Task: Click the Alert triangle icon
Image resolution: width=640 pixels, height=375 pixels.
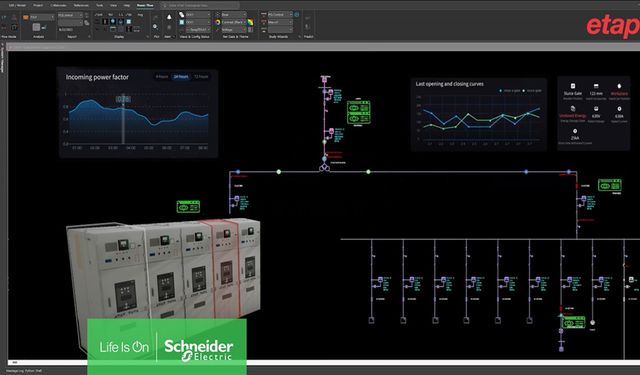Action: [169, 17]
